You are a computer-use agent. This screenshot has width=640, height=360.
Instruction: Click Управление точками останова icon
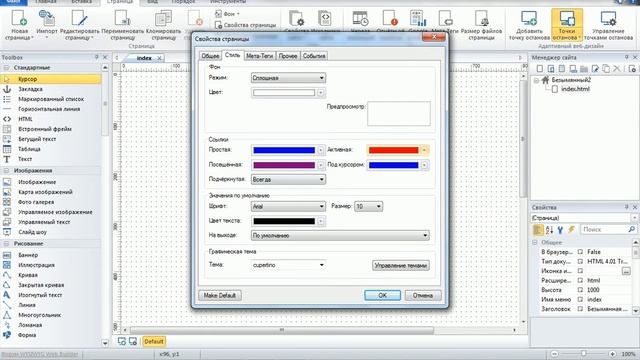(x=608, y=24)
